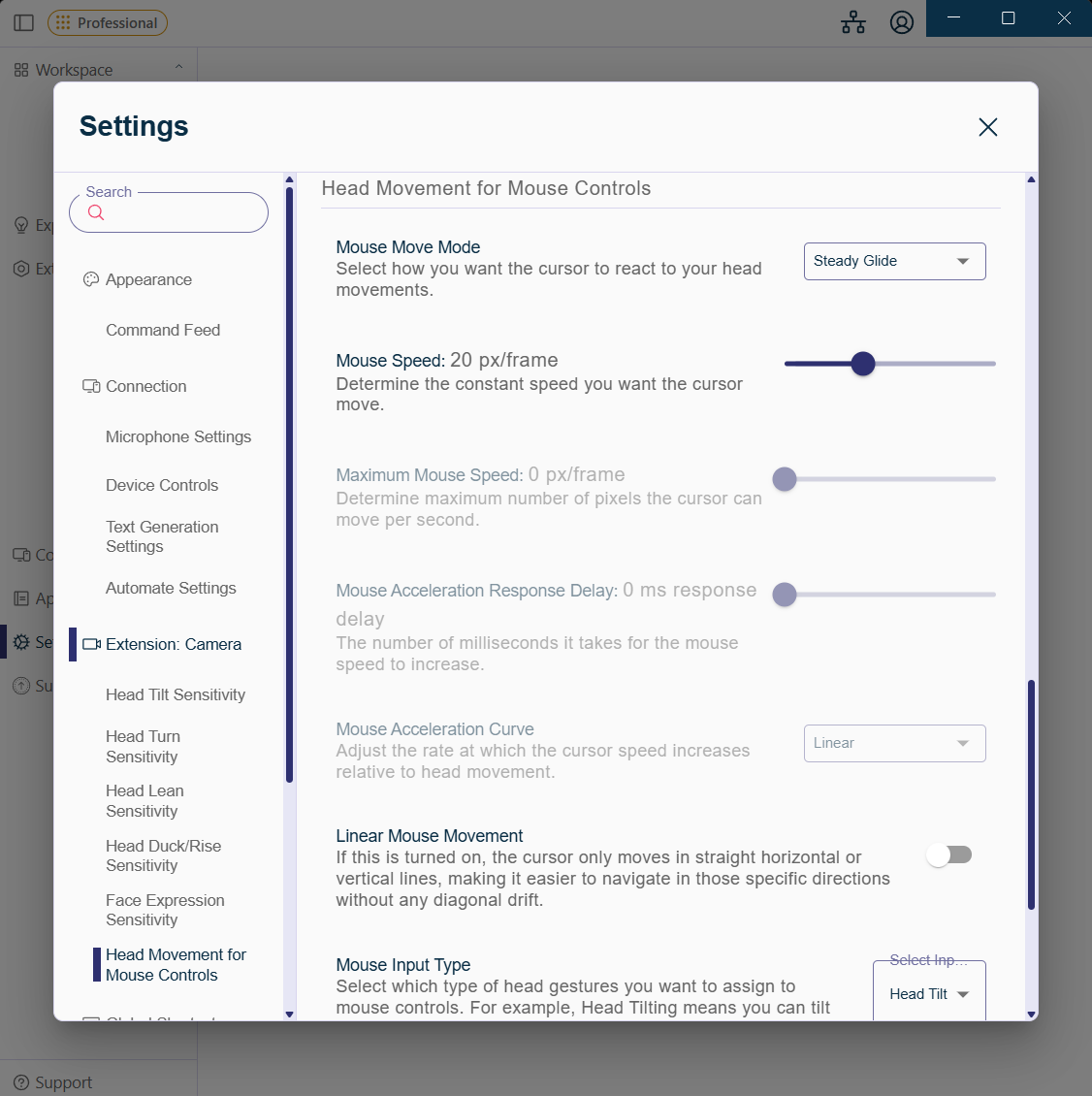Click the lightbulb icon in main window sidebar
The height and width of the screenshot is (1096, 1092).
(x=21, y=225)
